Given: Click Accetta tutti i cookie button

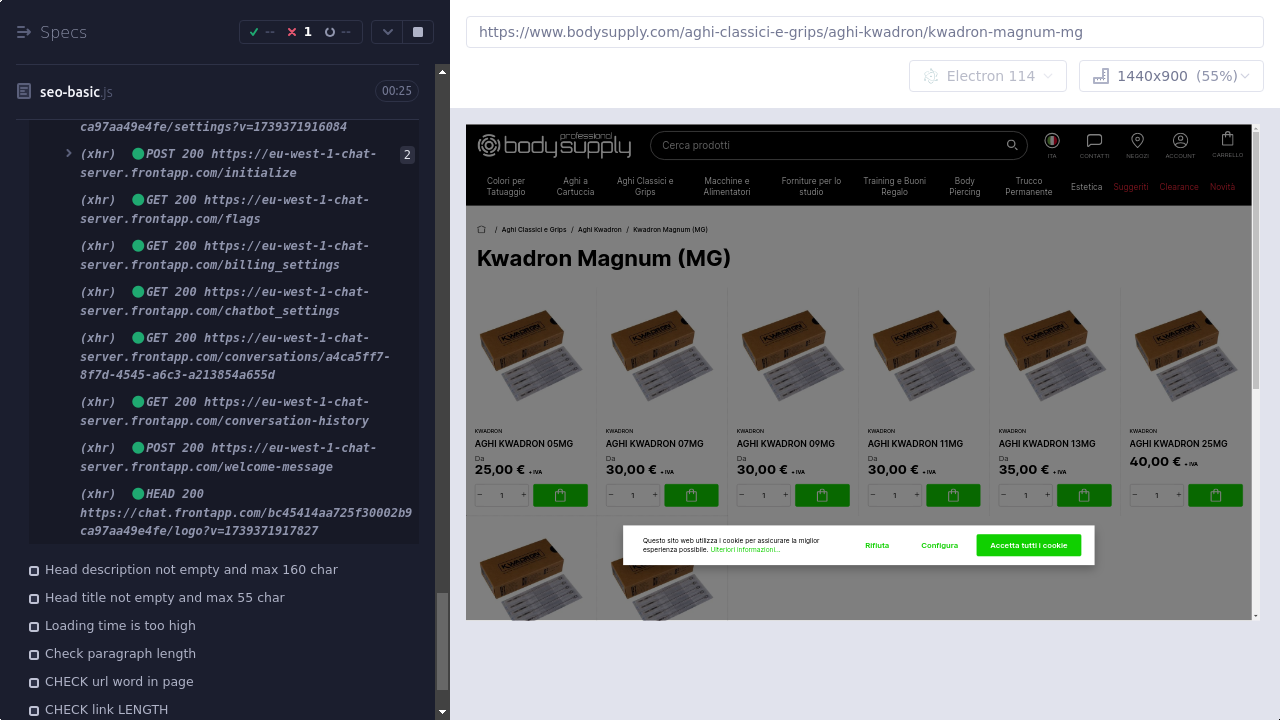Looking at the screenshot, I should click(1028, 546).
